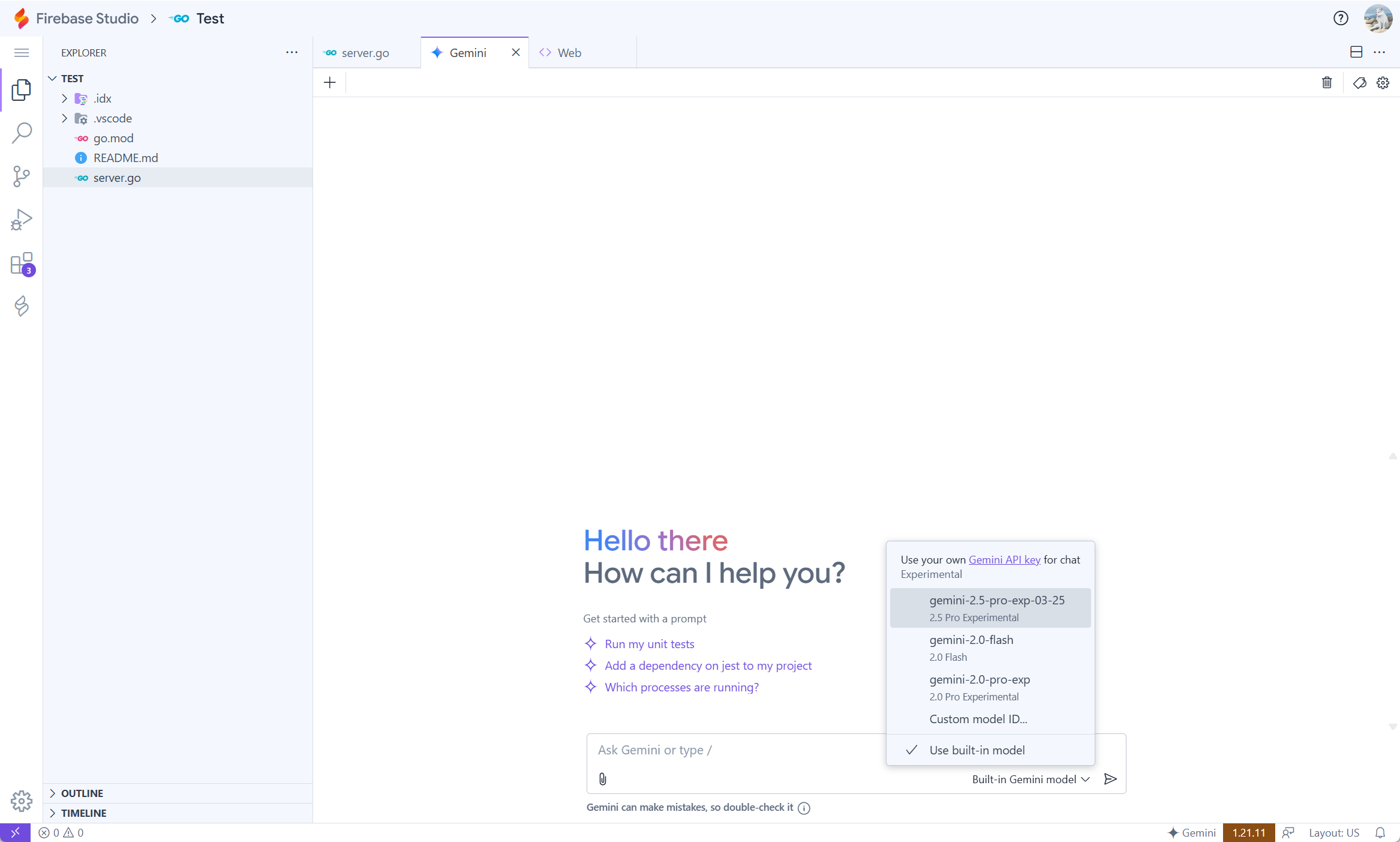Toggle the hamburger menu icon
This screenshot has width=1400, height=842.
[x=21, y=53]
